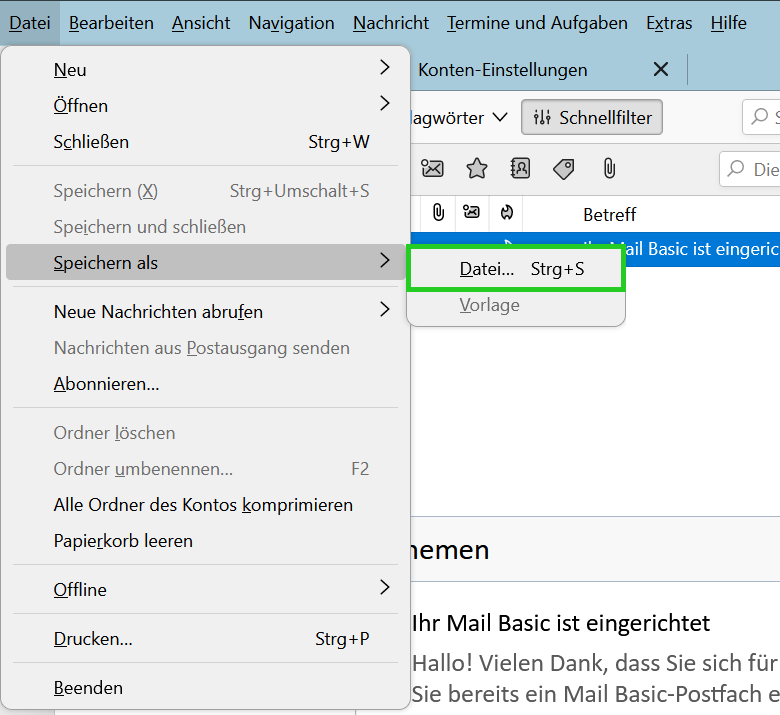Sort by the attachment column header icon
This screenshot has height=715, width=780.
[438, 213]
